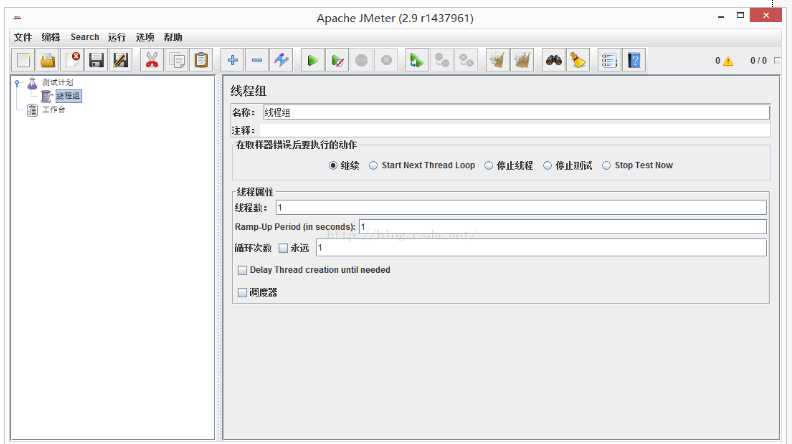Collapse the 测试计划 tree node
The height and width of the screenshot is (444, 792).
(x=17, y=83)
